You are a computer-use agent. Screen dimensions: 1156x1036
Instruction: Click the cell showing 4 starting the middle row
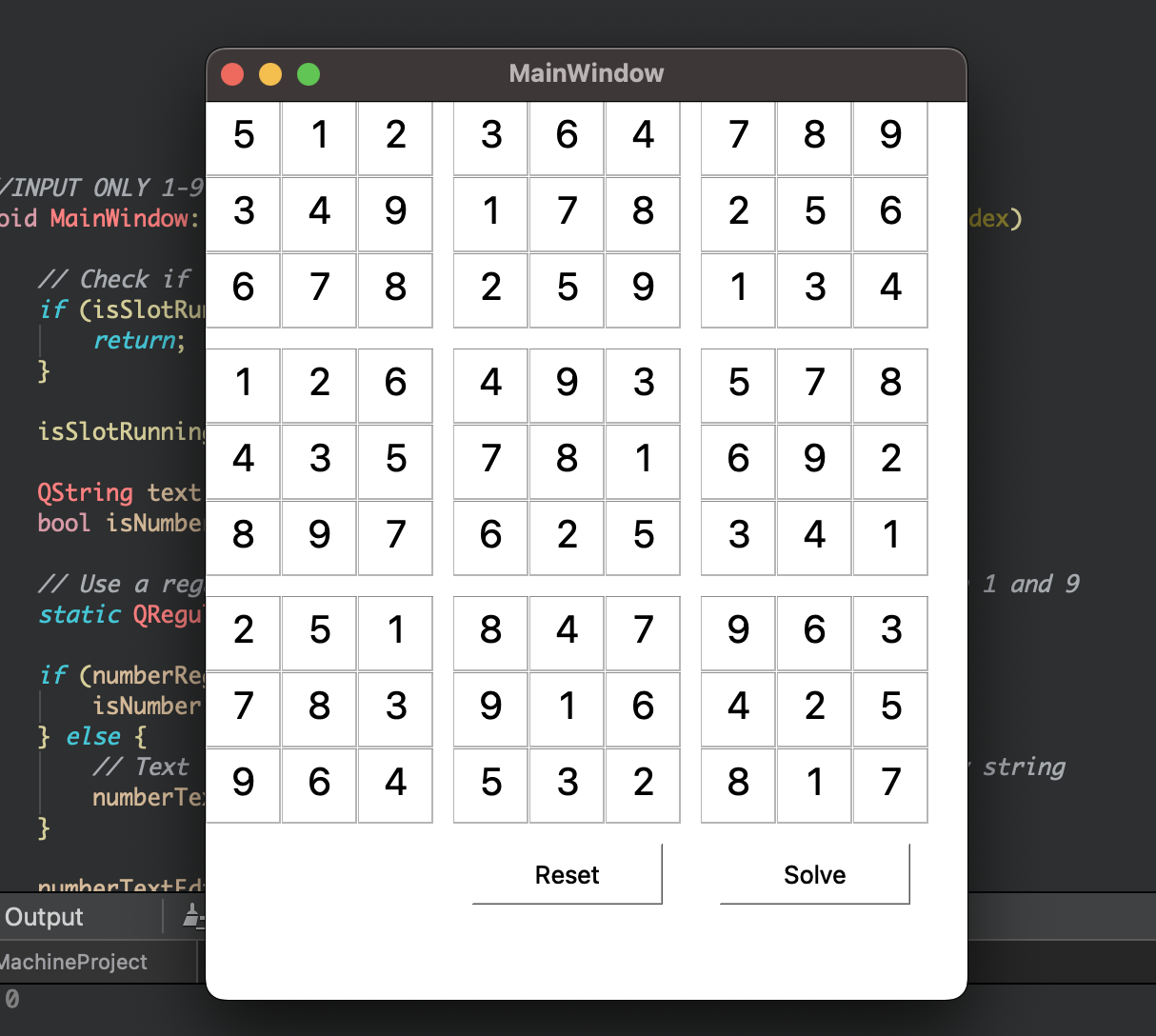click(243, 462)
